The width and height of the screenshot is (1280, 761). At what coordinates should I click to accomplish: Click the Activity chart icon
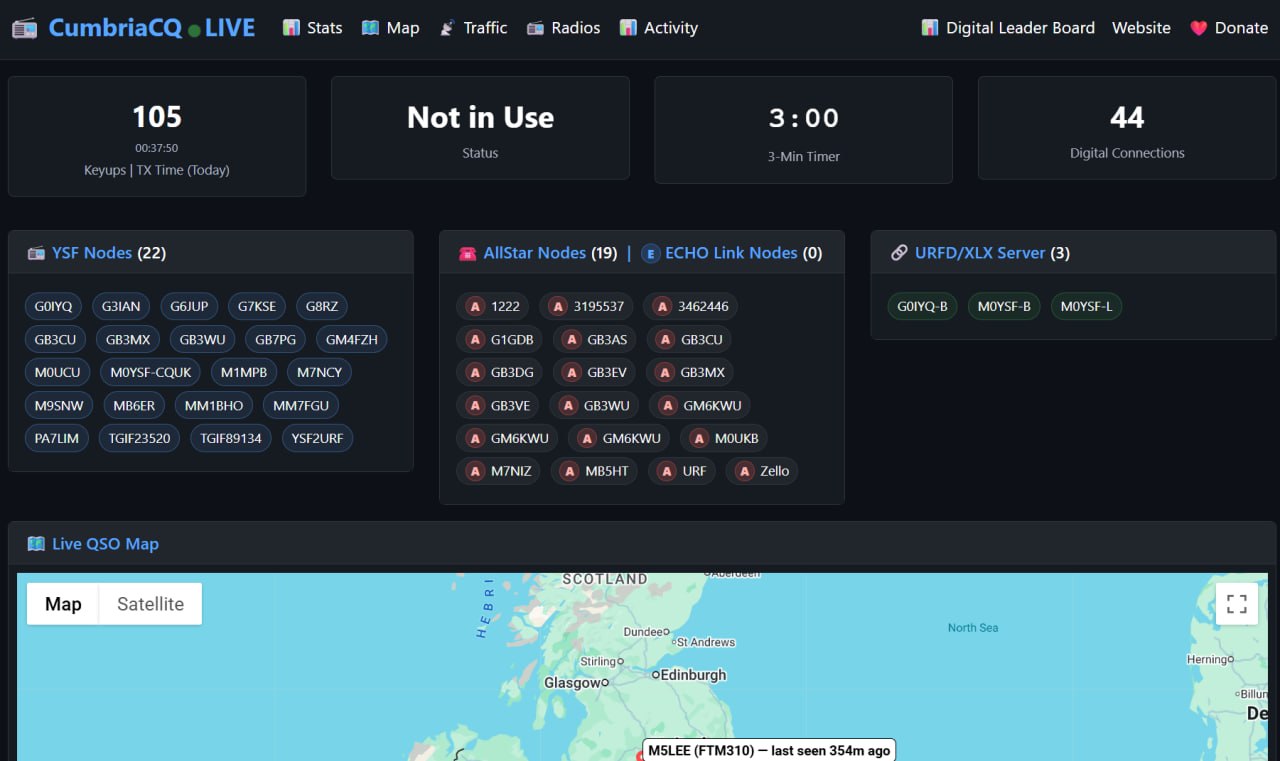click(628, 28)
